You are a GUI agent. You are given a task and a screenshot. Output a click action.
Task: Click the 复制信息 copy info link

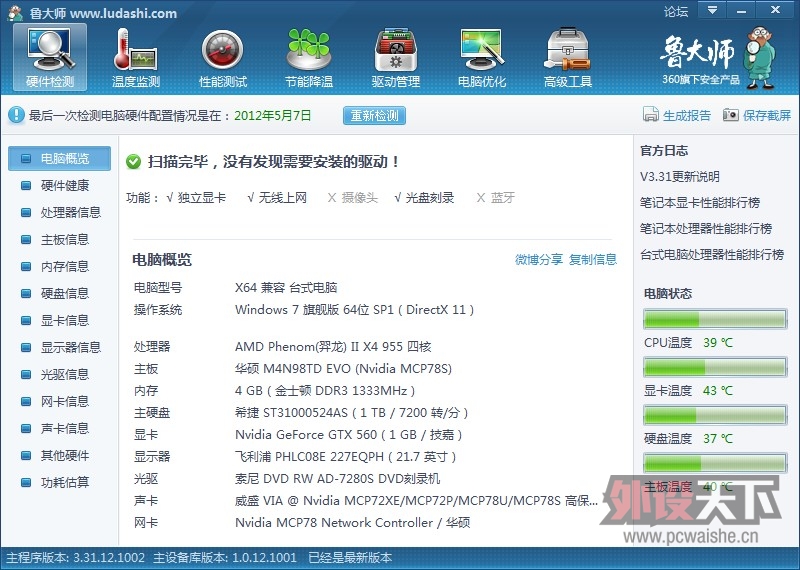pyautogui.click(x=592, y=260)
